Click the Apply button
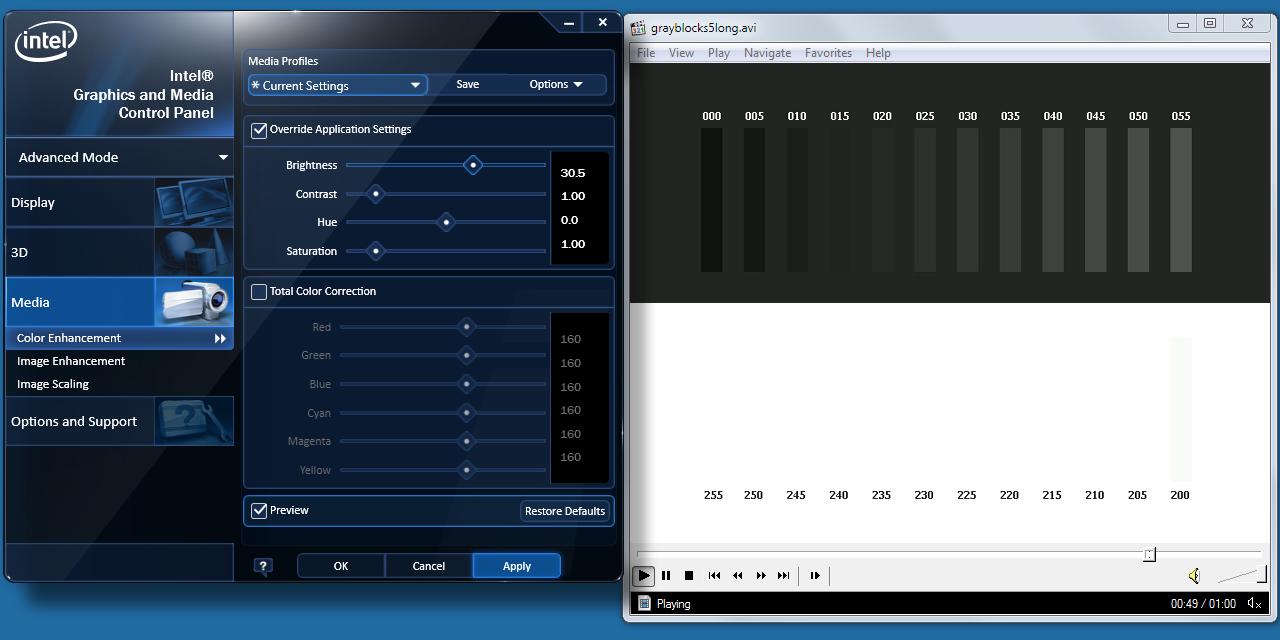 coord(517,566)
